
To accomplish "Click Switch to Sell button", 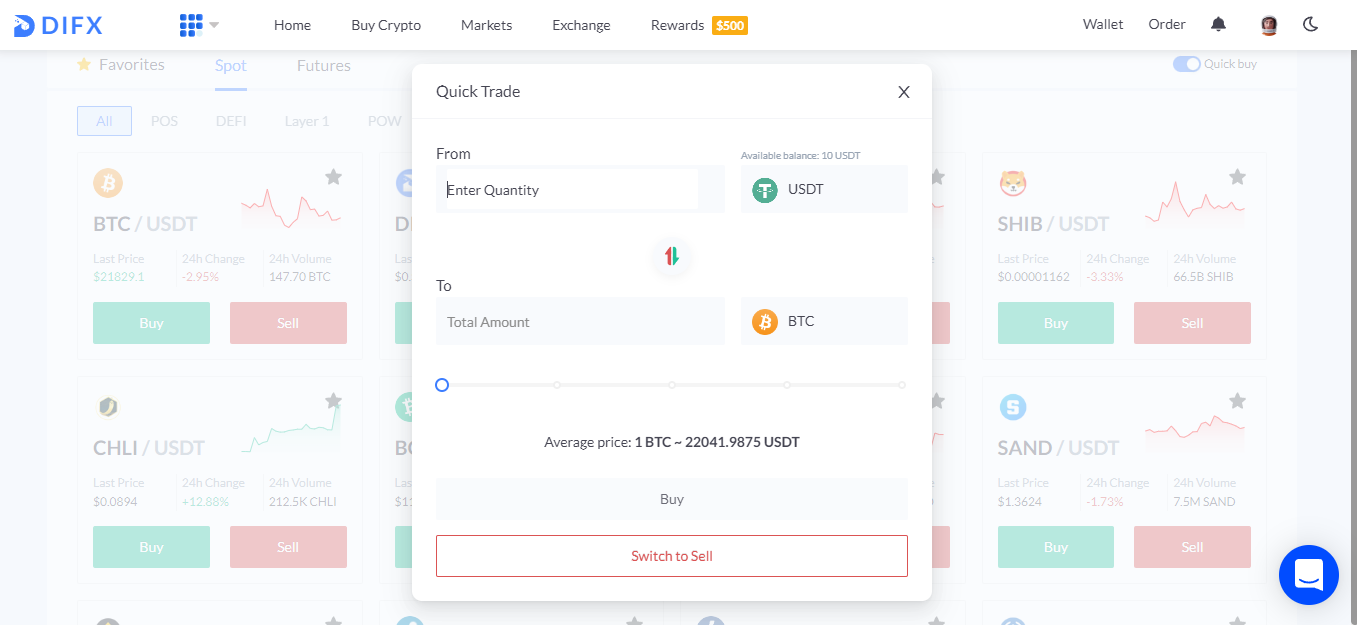I will [x=672, y=556].
